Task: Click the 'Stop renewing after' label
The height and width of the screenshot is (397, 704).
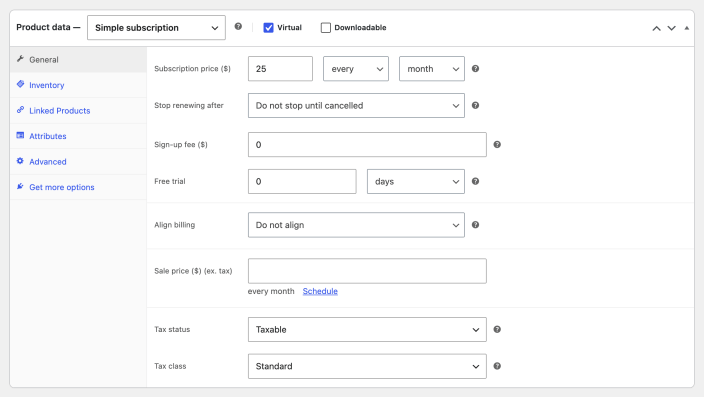Action: click(x=189, y=106)
